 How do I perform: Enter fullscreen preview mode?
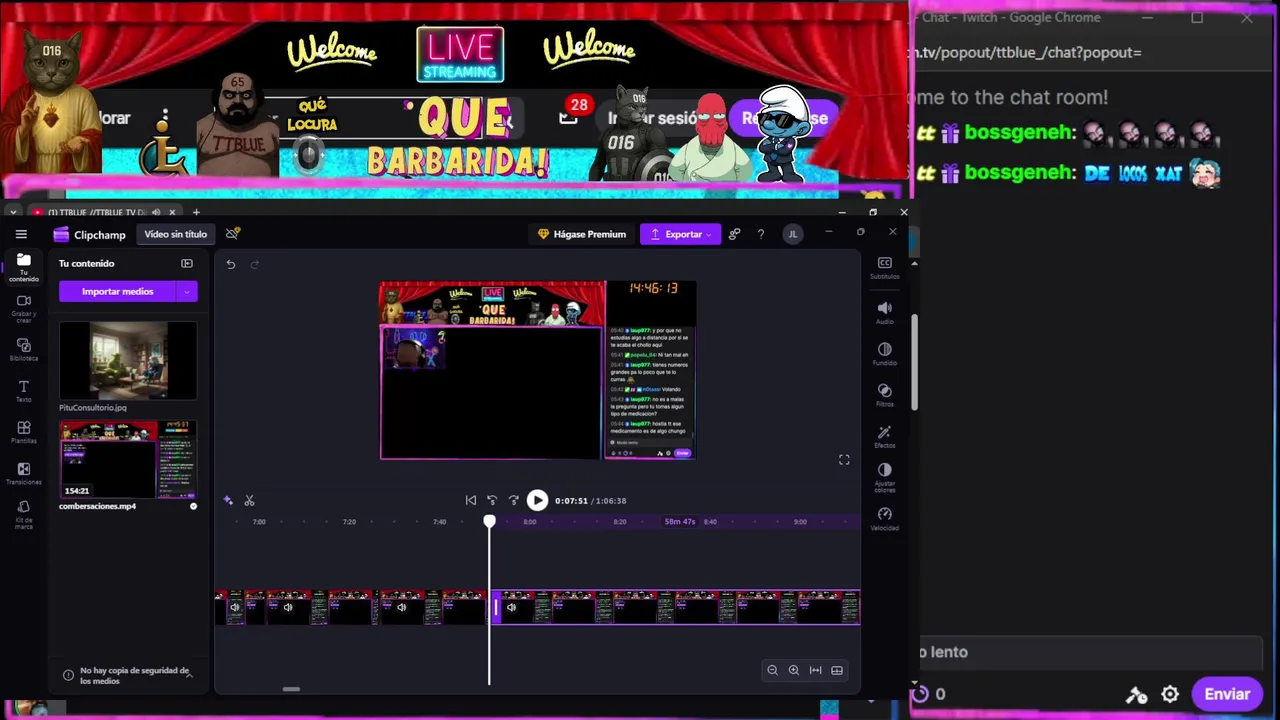click(844, 460)
